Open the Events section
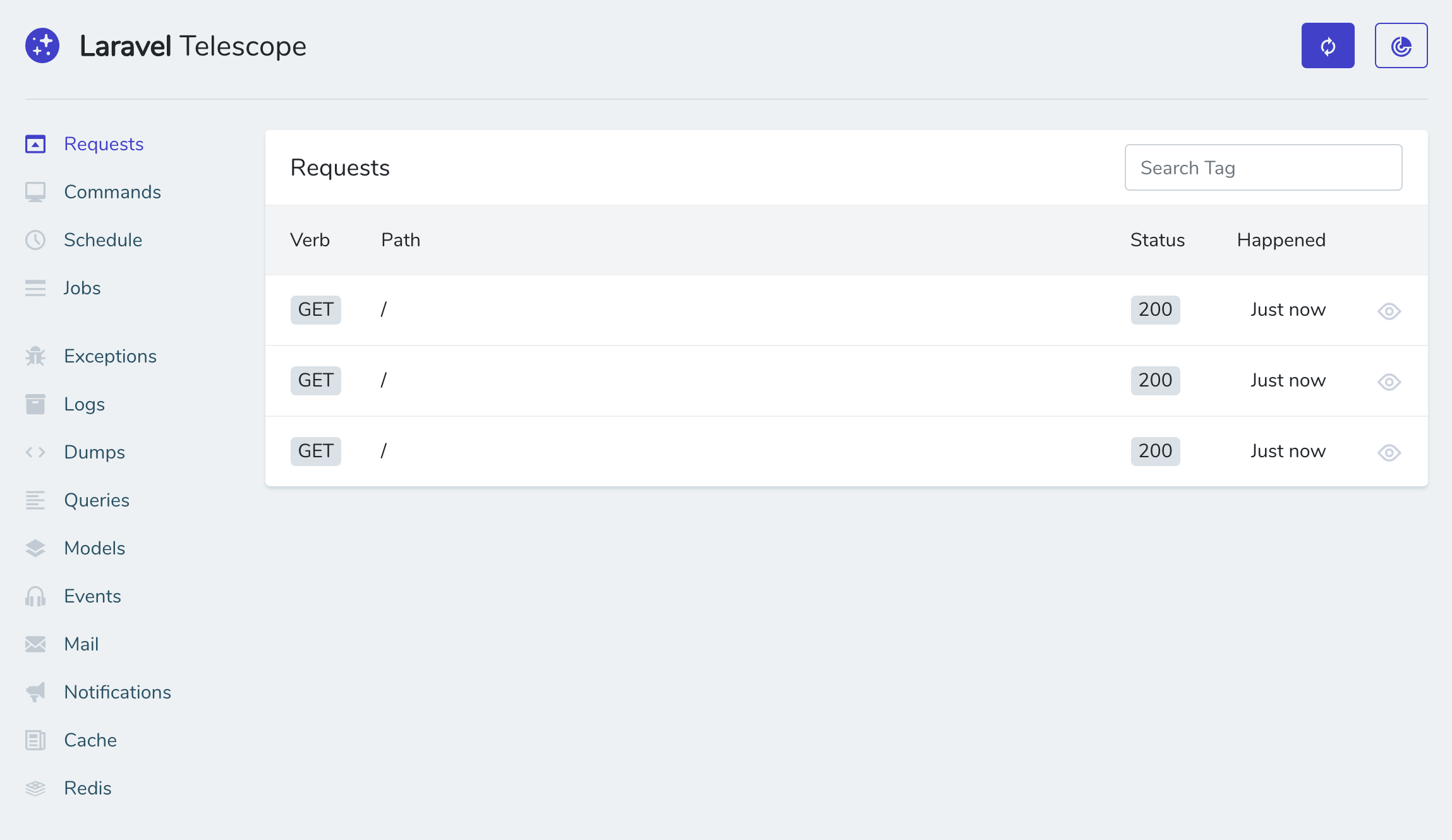This screenshot has height=840, width=1452. (x=92, y=596)
